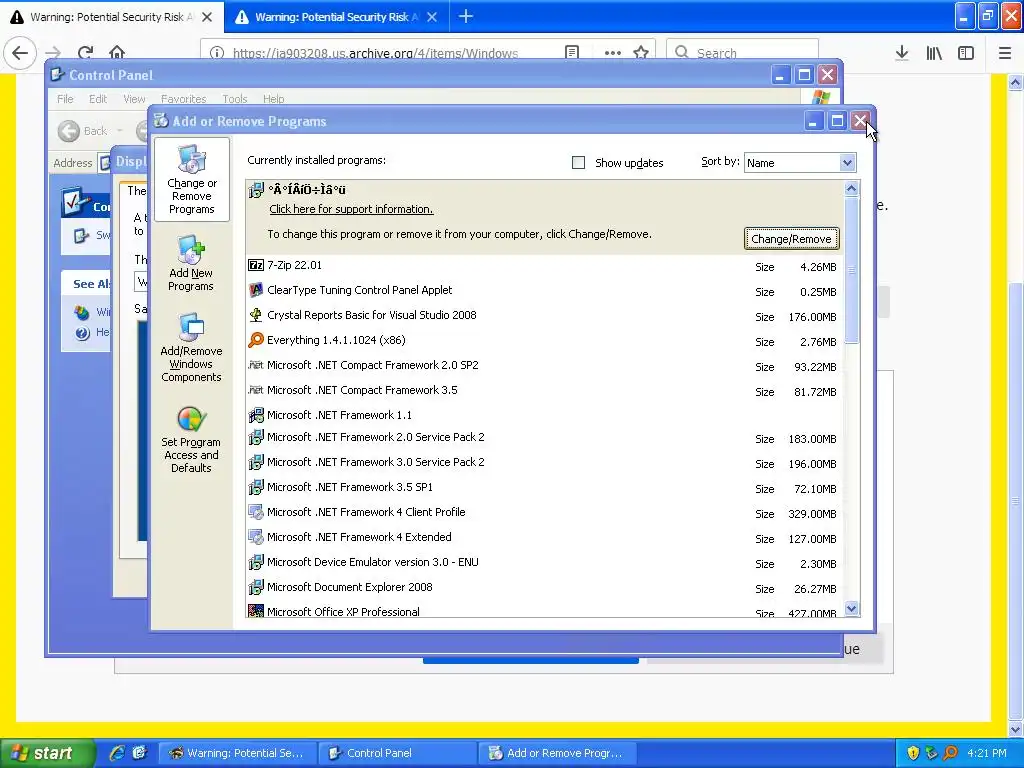Click Firefox home icon

117,52
